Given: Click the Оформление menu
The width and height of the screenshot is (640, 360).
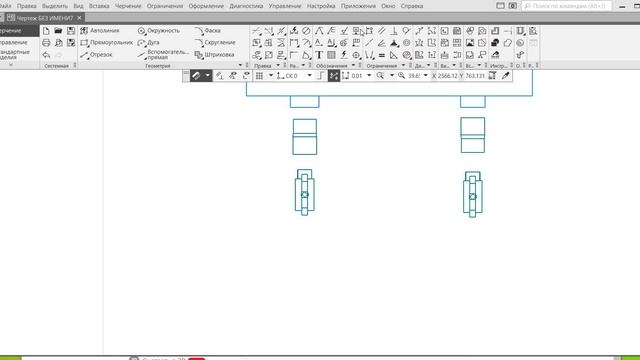Looking at the screenshot, I should pos(206,6).
